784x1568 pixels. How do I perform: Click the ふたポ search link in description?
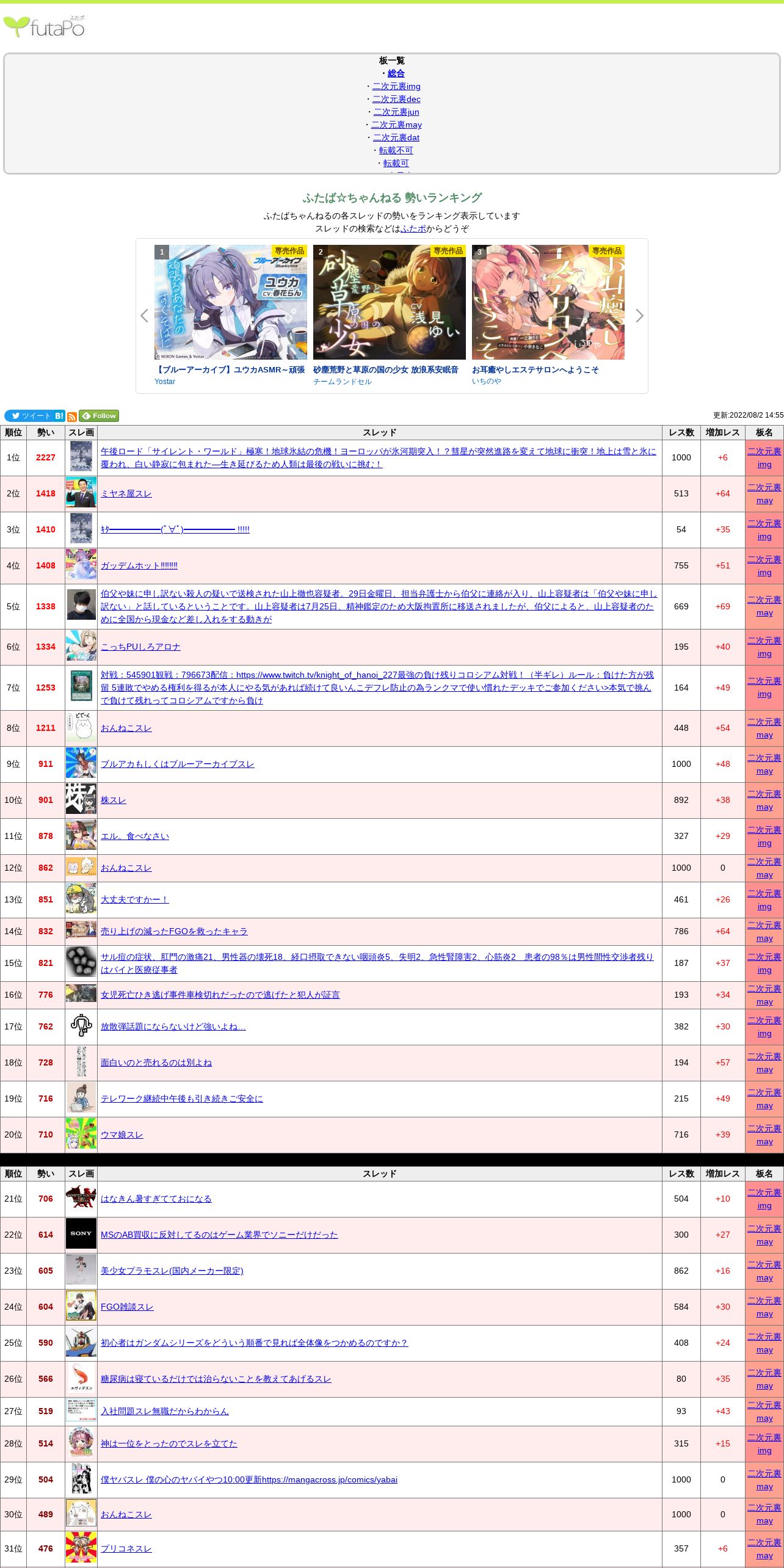click(x=413, y=228)
